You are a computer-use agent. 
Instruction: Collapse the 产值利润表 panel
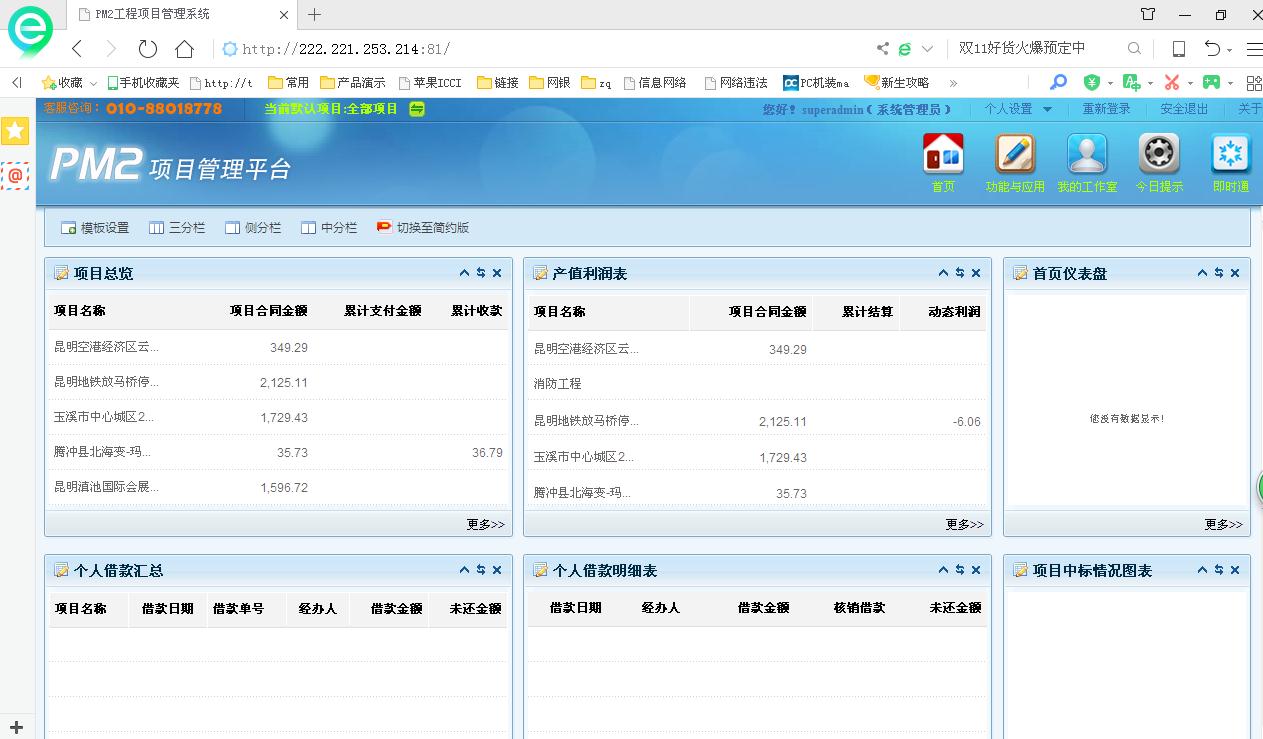point(943,273)
